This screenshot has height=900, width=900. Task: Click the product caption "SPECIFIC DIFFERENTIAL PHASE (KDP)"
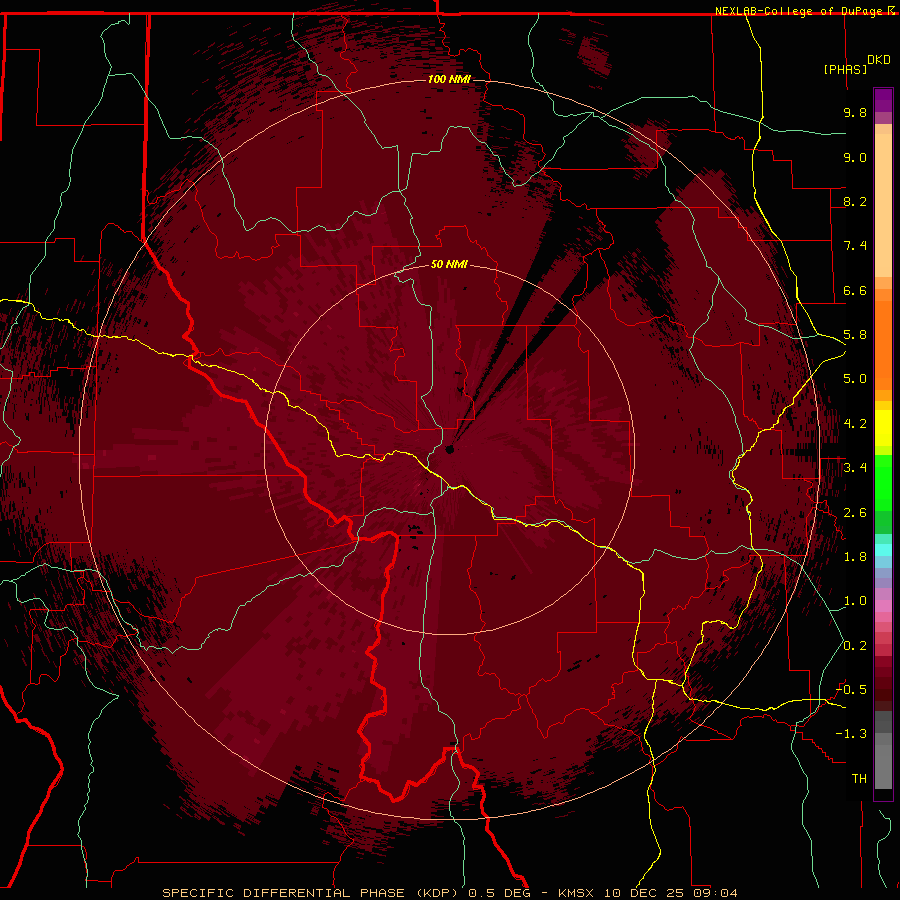[x=313, y=893]
